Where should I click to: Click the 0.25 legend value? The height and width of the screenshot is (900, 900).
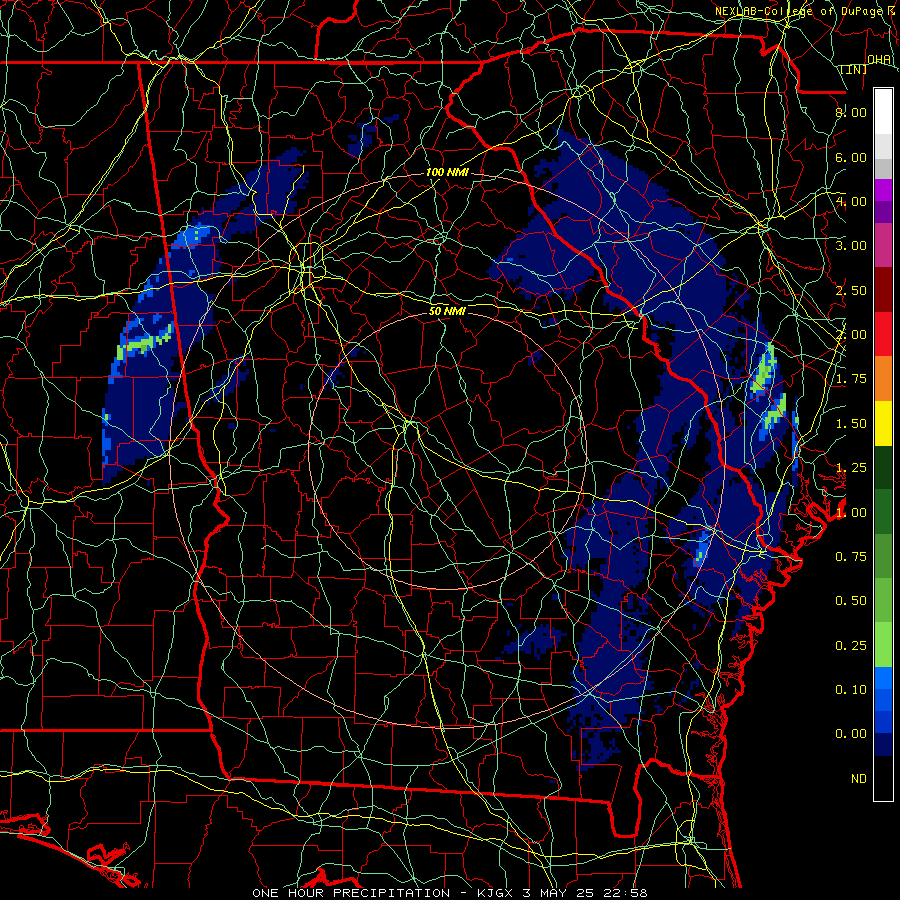point(851,646)
